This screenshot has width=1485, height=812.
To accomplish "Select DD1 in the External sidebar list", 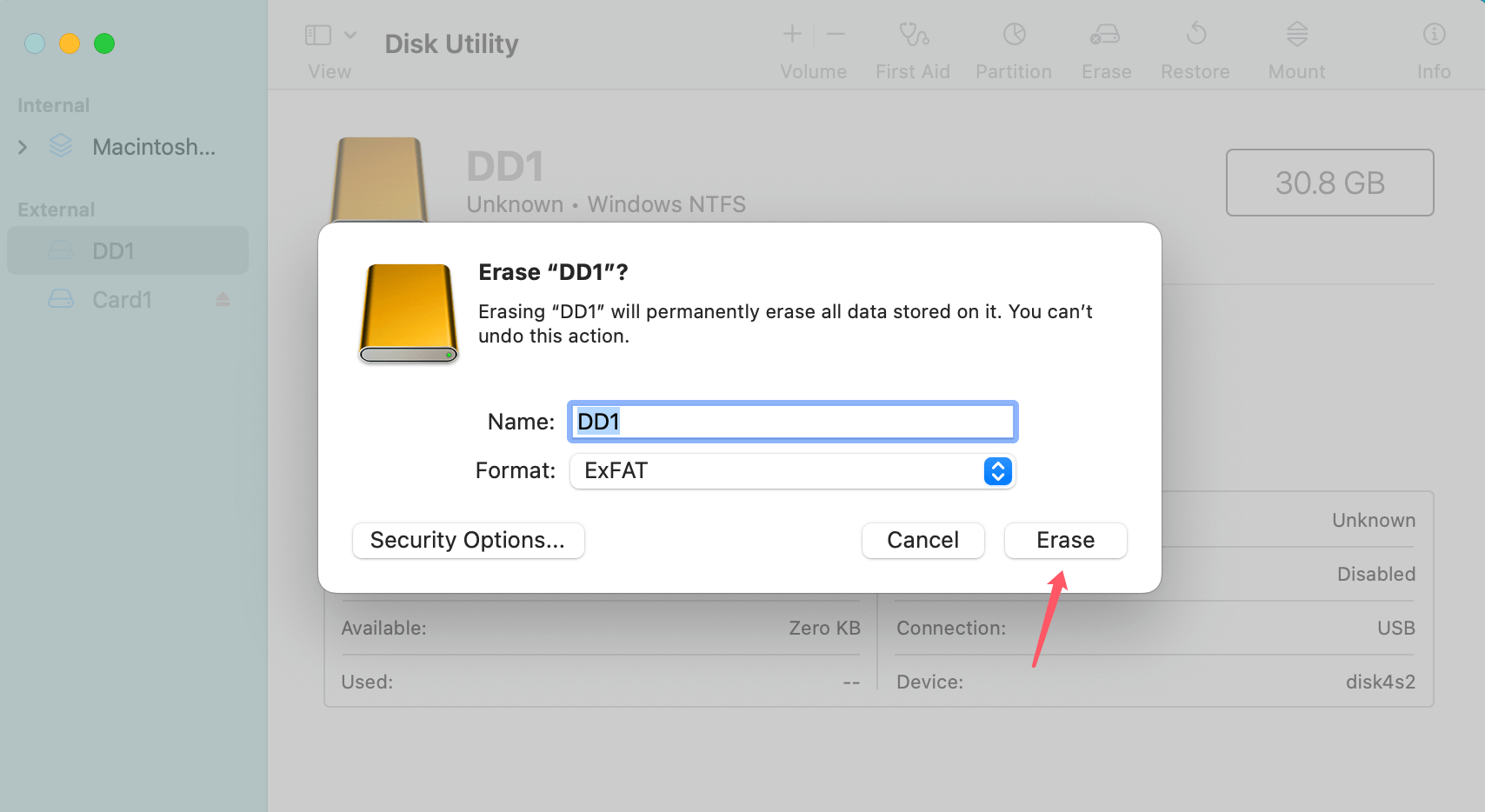I will [x=113, y=250].
